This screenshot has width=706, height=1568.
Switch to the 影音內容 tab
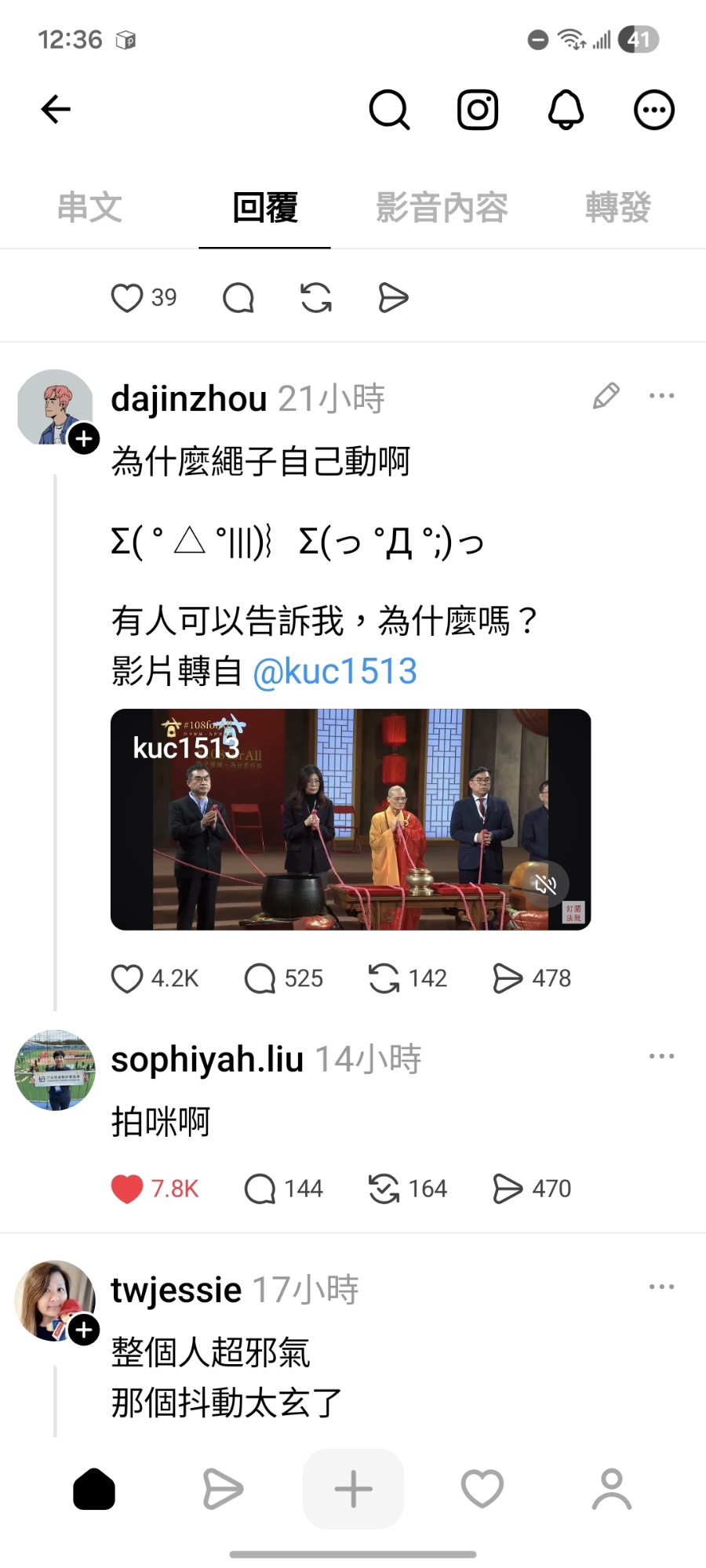(x=442, y=208)
